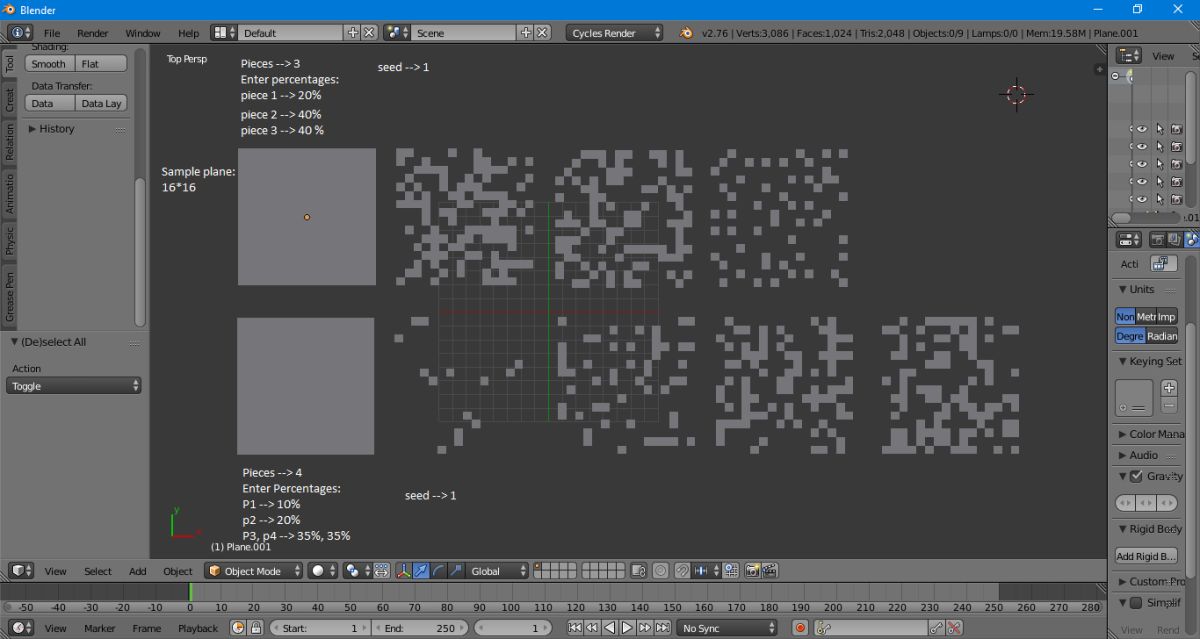The height and width of the screenshot is (639, 1200).
Task: Toggle the preview range clock icon
Action: pos(238,628)
